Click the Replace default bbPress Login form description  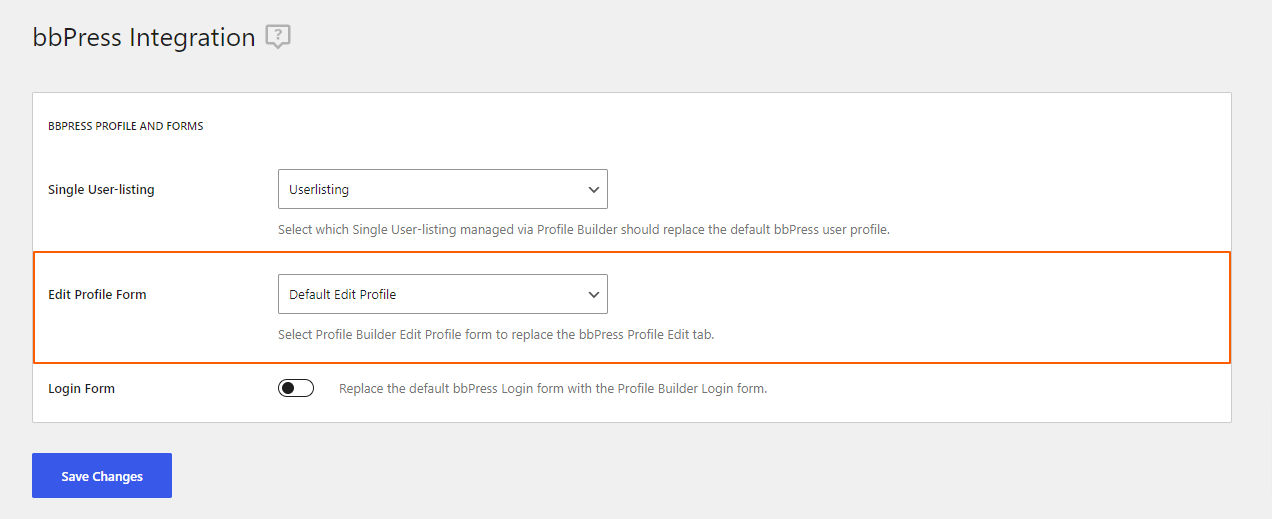(x=553, y=388)
